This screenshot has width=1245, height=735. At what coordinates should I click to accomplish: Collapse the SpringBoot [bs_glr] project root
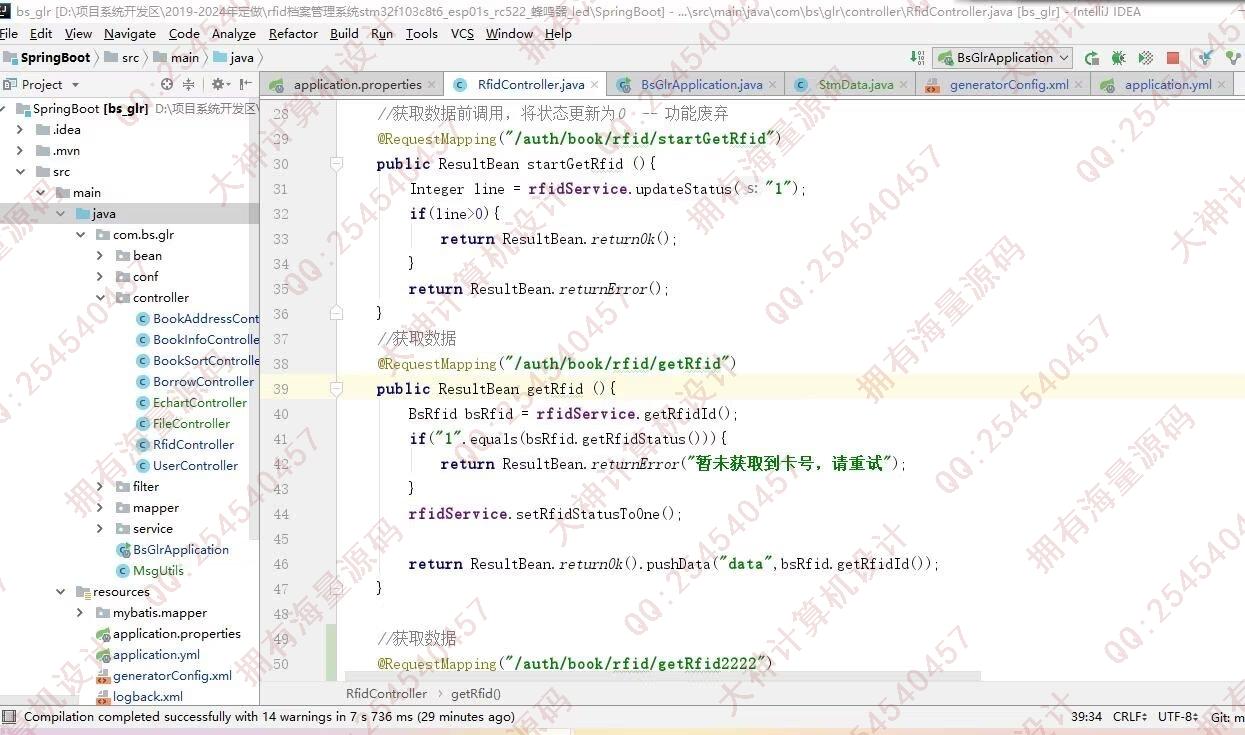tap(4, 109)
